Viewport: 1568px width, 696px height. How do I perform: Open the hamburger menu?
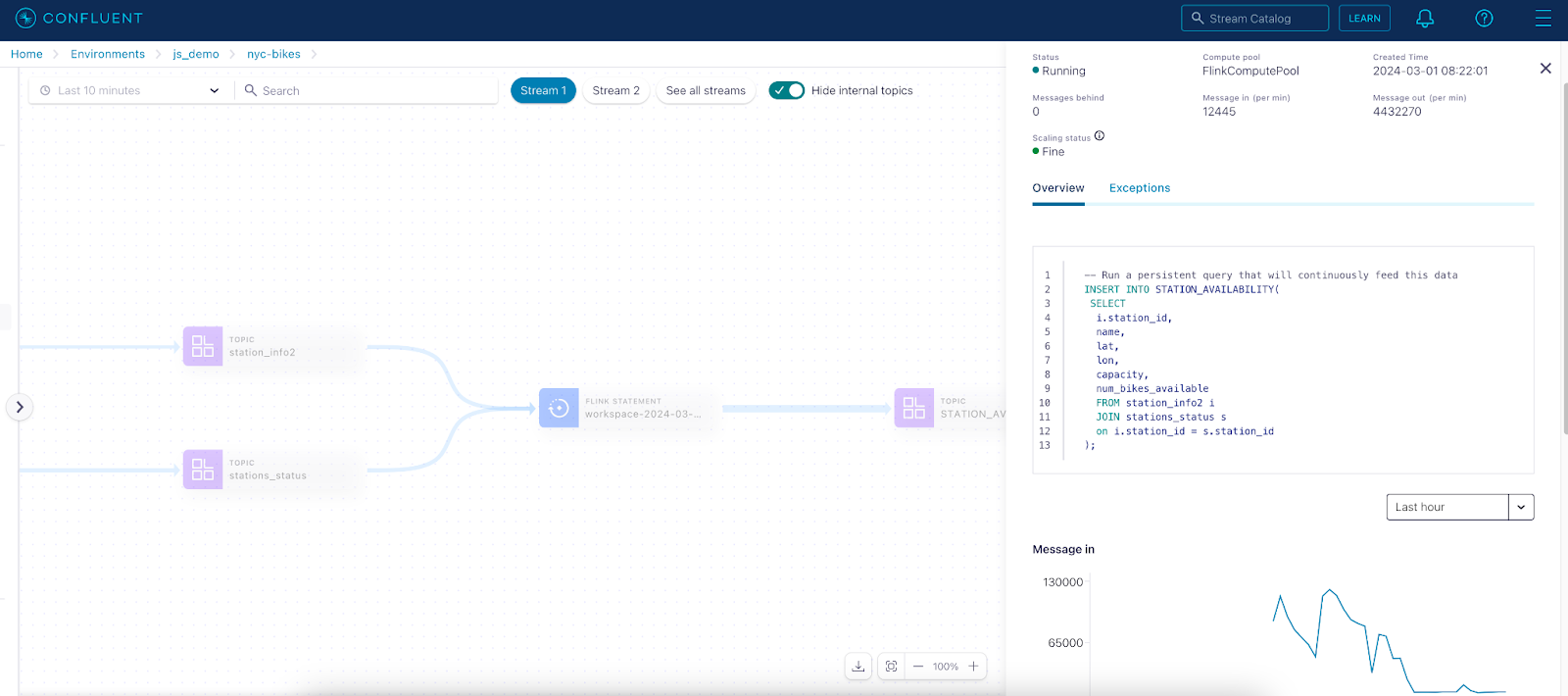click(x=1543, y=19)
